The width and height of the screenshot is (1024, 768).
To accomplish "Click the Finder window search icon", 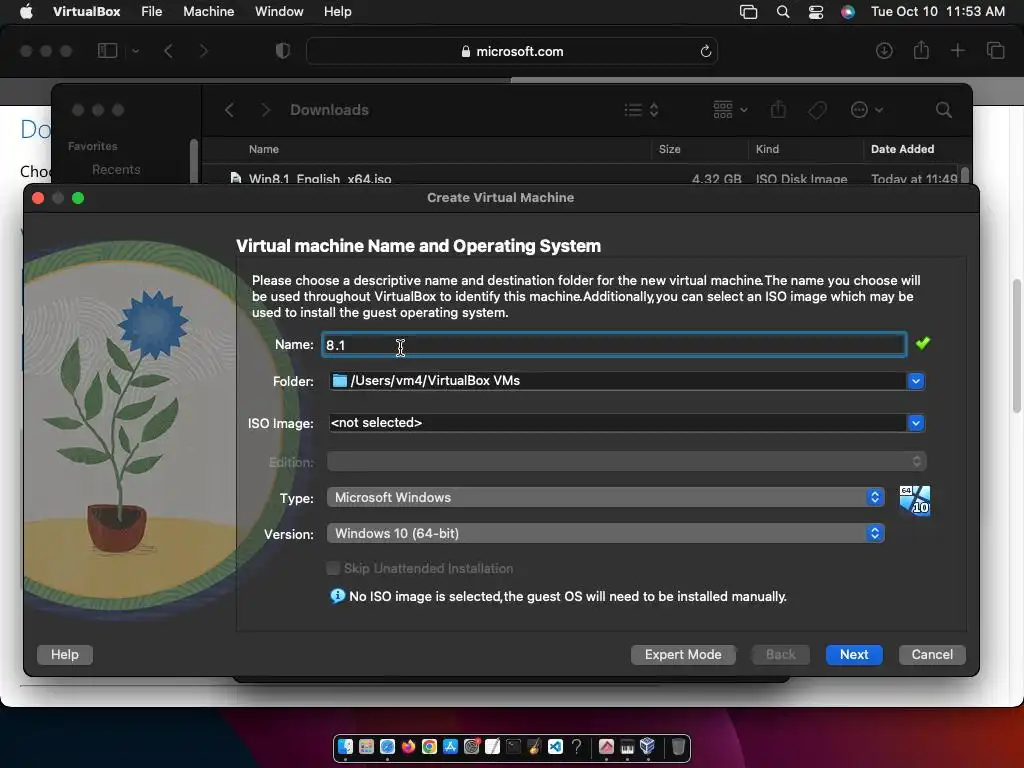I will [x=943, y=110].
